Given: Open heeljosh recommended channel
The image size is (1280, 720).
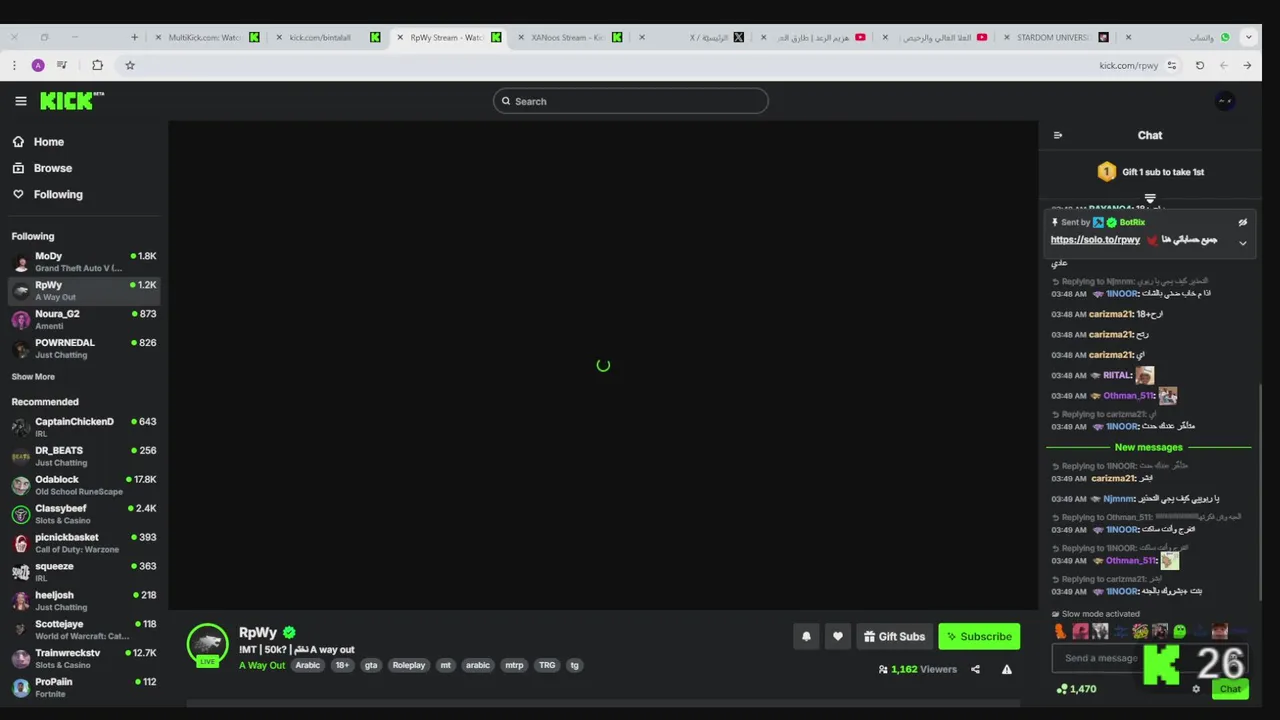Looking at the screenshot, I should (x=84, y=601).
